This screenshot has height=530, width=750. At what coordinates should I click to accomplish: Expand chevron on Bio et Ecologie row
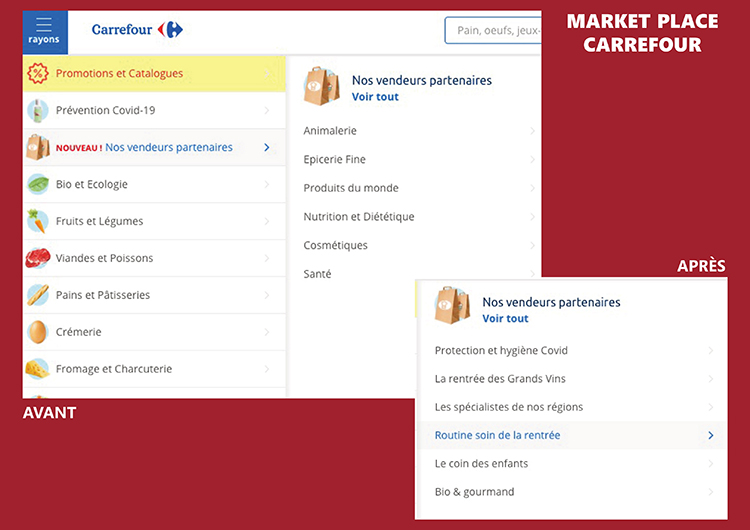[x=267, y=184]
